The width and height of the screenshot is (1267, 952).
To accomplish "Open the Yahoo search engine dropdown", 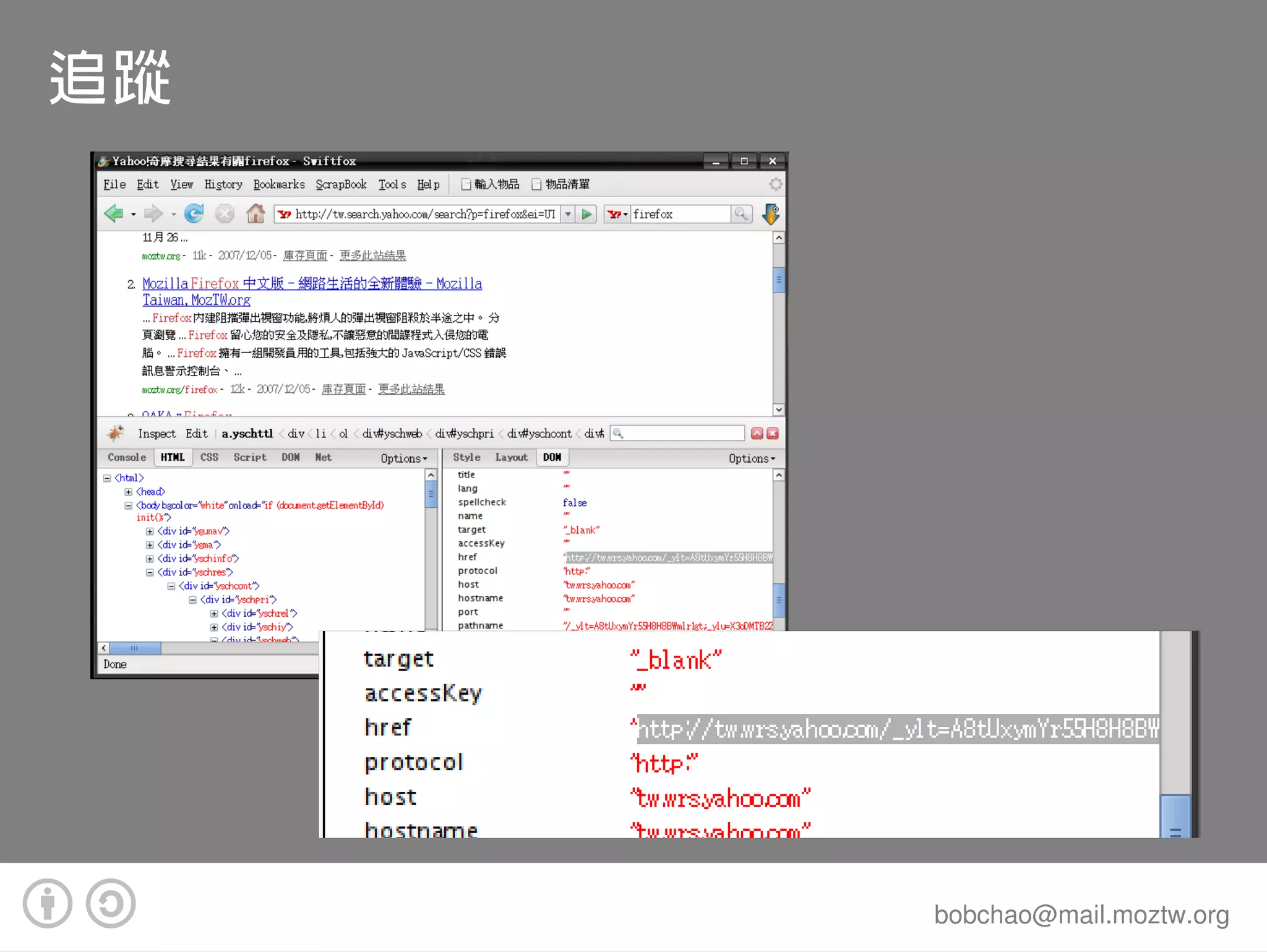I will coord(617,214).
